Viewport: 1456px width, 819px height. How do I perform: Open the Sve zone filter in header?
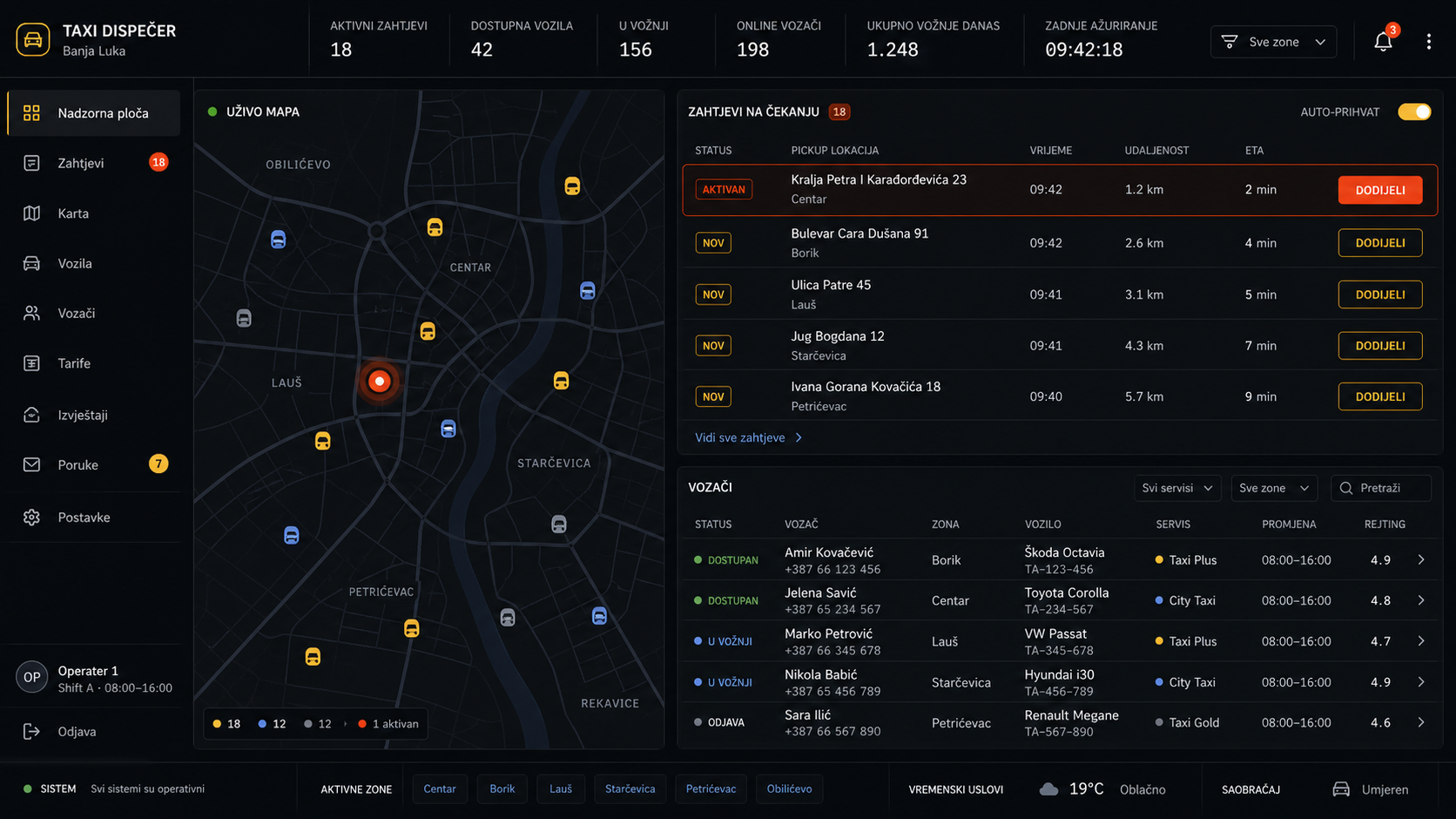(1273, 42)
